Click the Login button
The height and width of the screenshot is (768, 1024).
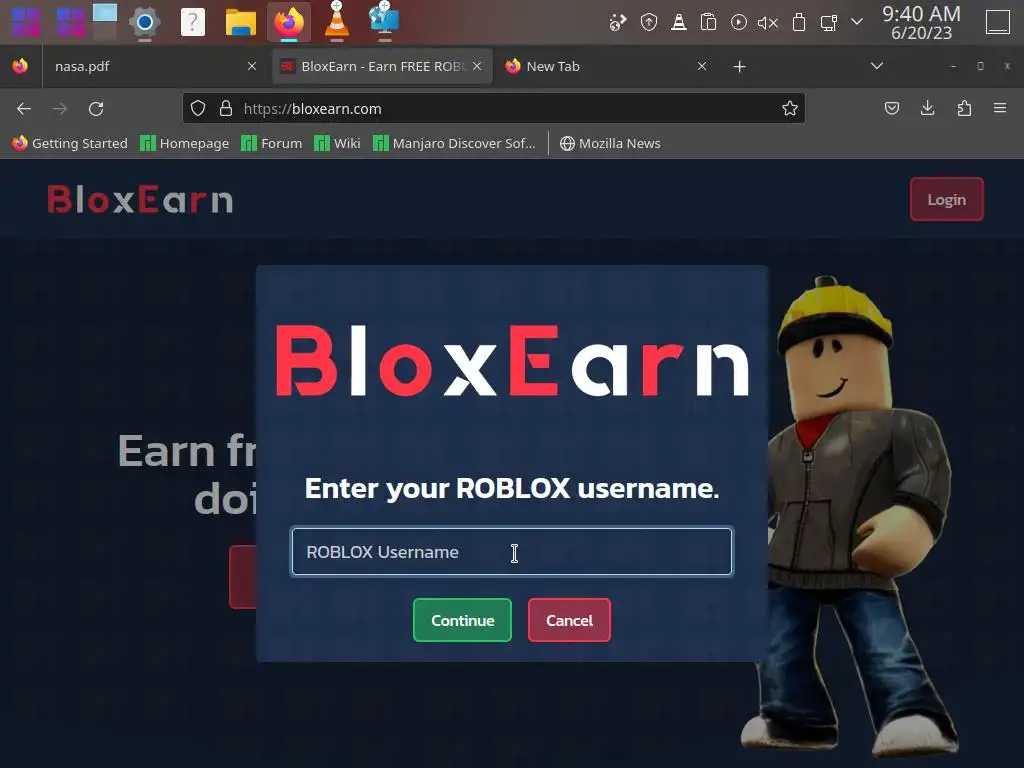coord(946,199)
